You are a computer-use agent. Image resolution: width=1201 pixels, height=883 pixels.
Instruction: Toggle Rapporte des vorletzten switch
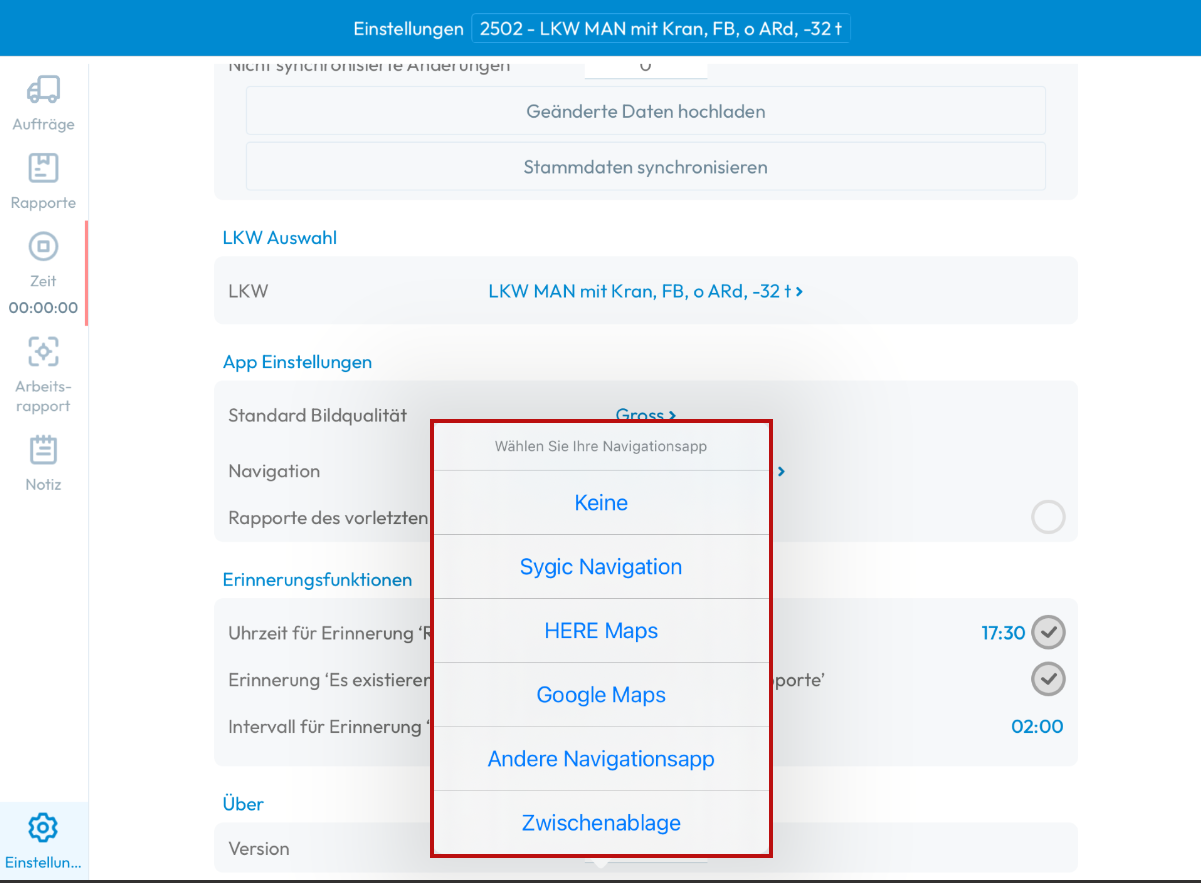pyautogui.click(x=1048, y=517)
